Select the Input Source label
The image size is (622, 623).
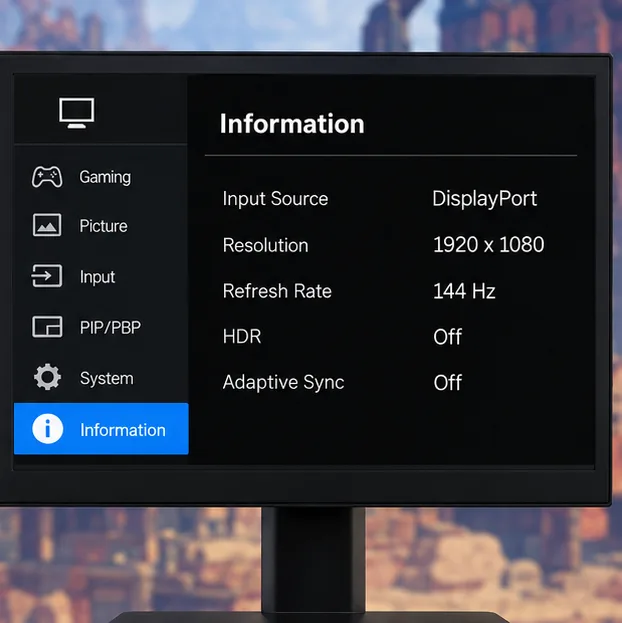[275, 199]
